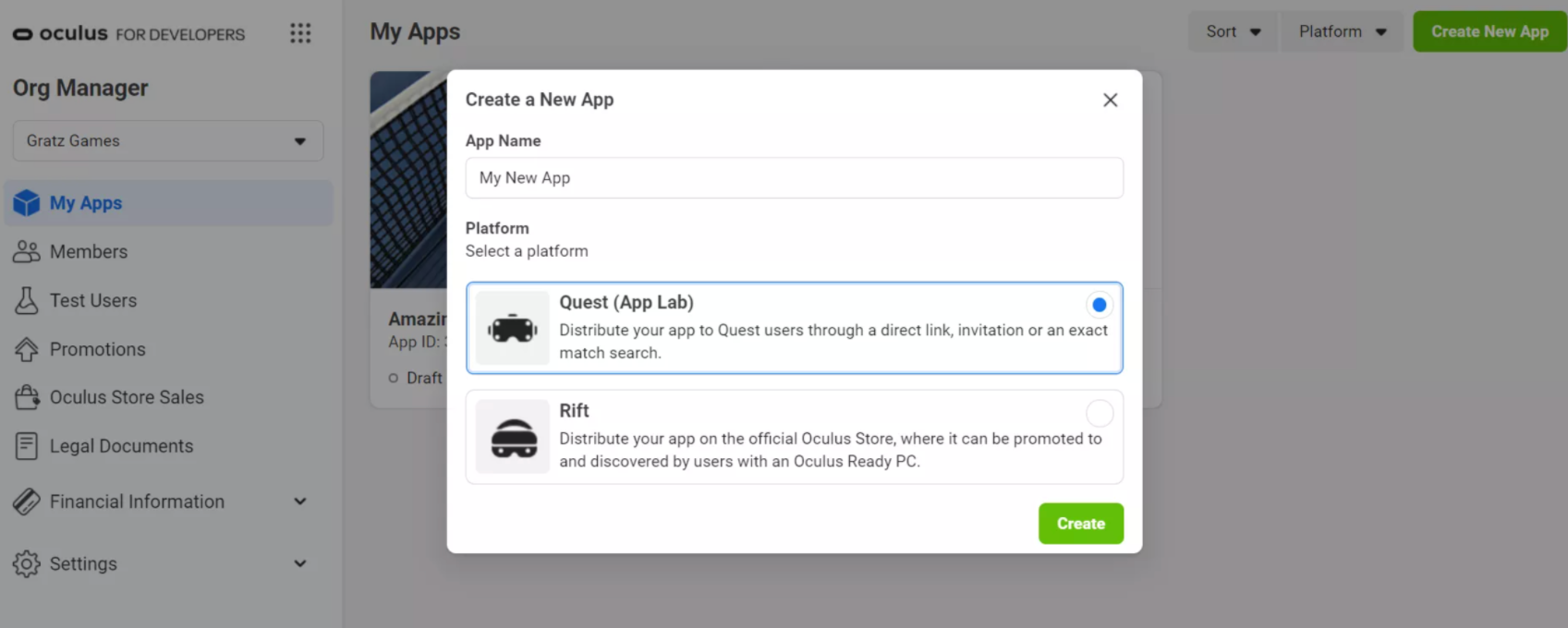This screenshot has width=1568, height=628.
Task: Click the Legal Documents page icon
Action: click(27, 446)
